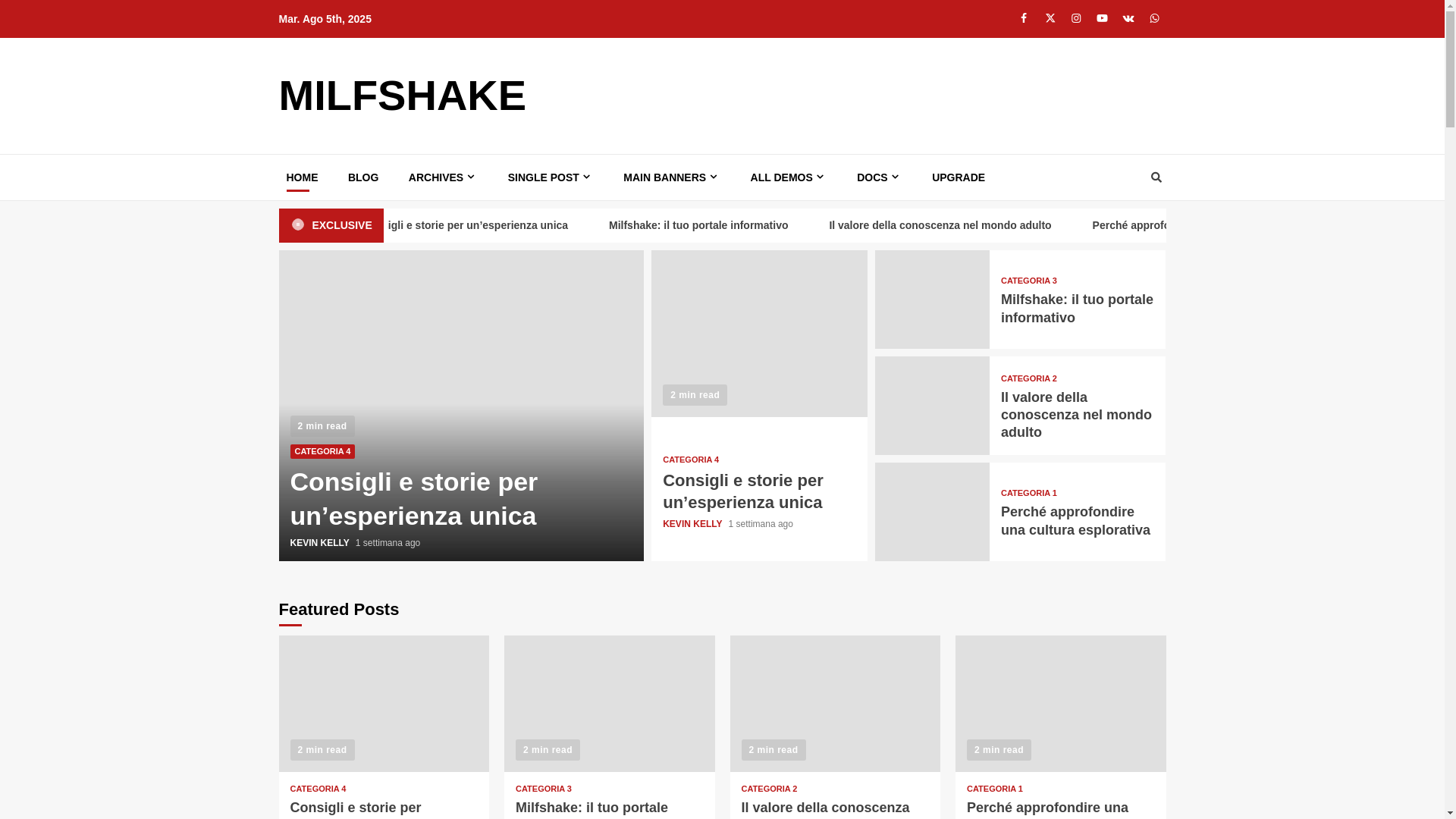The height and width of the screenshot is (819, 1456).
Task: Click CATEGORIA 4 under Featured Posts
Action: [318, 789]
